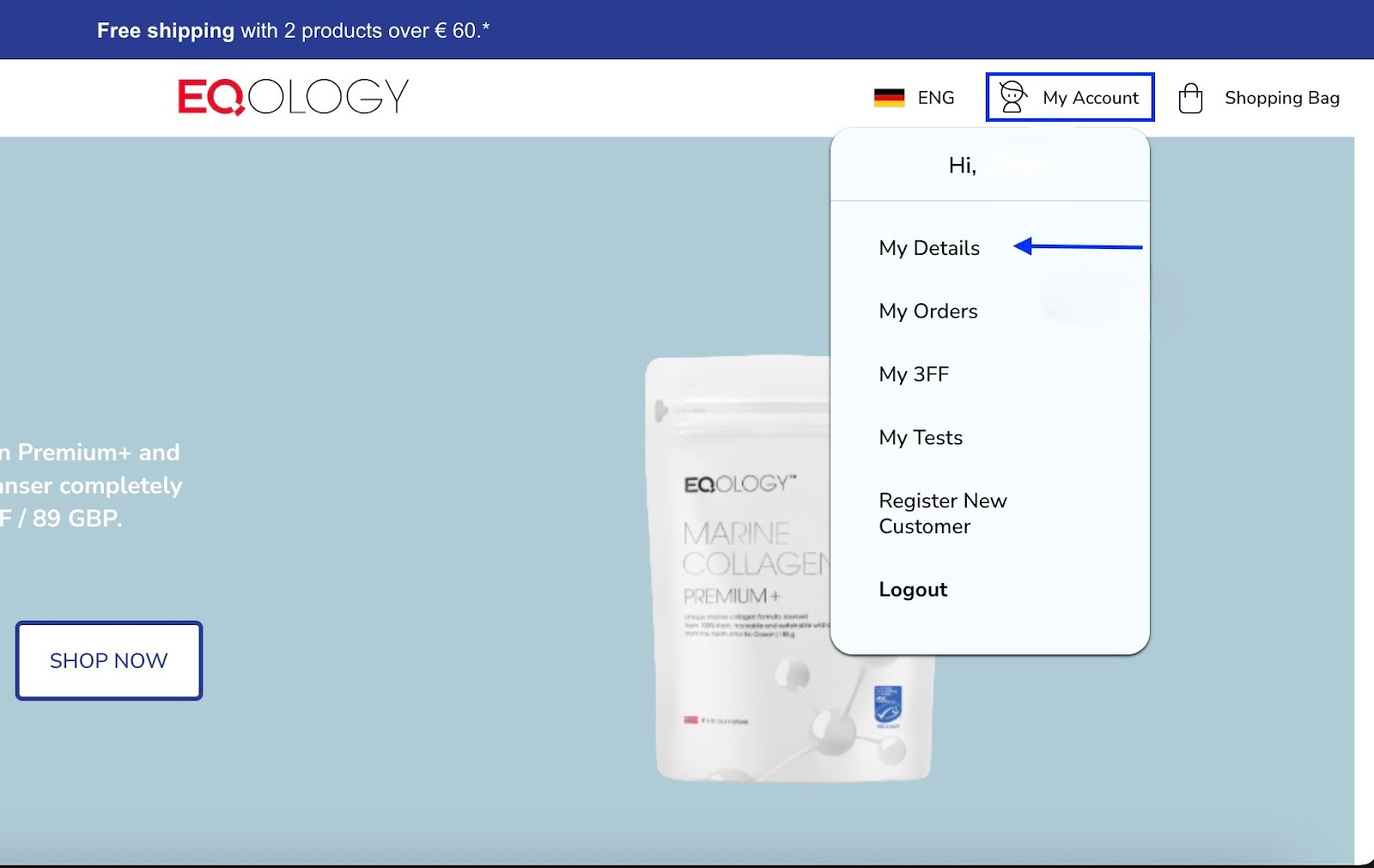
Task: Go to My Tests
Action: [x=921, y=438]
